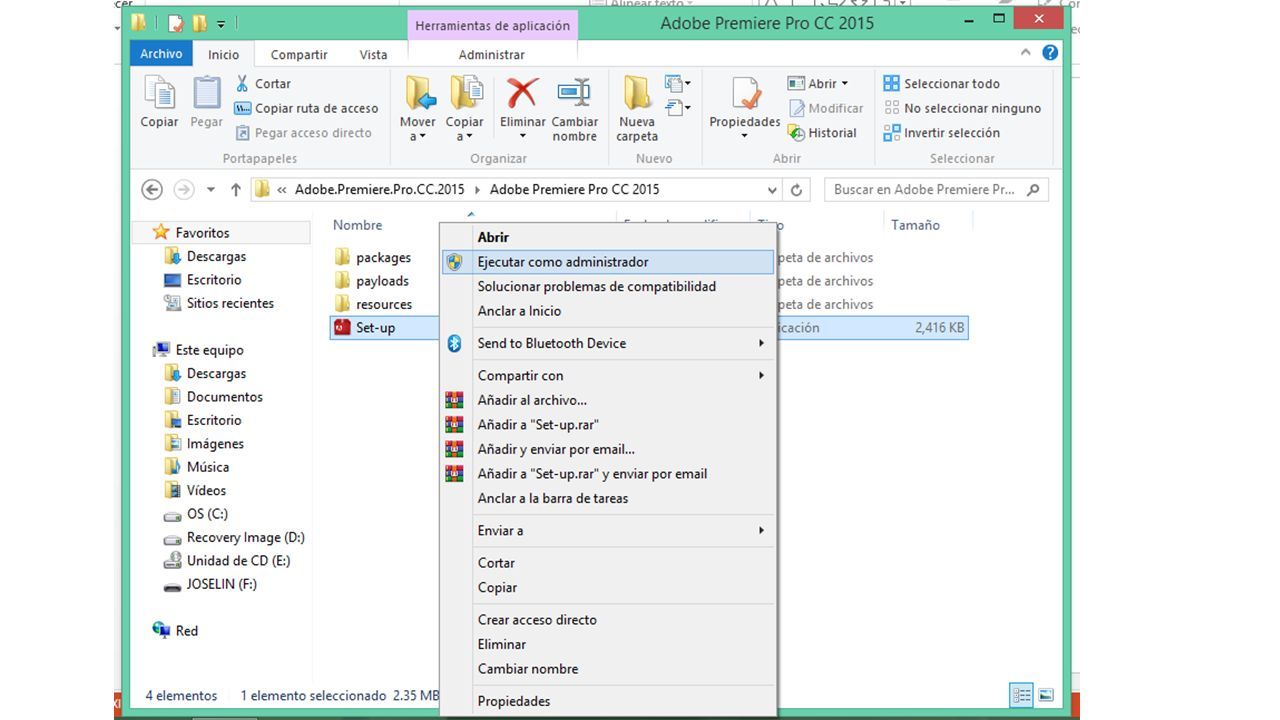This screenshot has width=1280, height=720.
Task: Choose Anclar a la barra de tareas
Action: coord(608,498)
